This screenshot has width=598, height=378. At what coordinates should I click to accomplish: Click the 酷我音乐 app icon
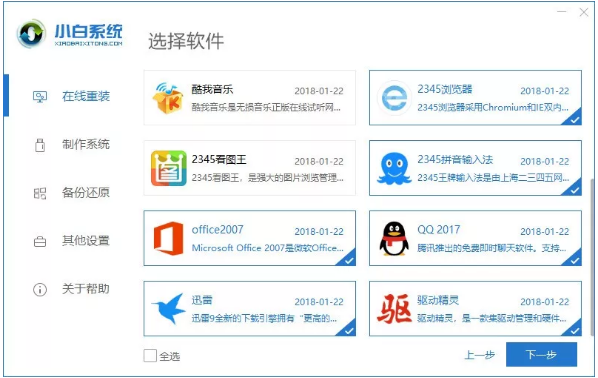[168, 98]
